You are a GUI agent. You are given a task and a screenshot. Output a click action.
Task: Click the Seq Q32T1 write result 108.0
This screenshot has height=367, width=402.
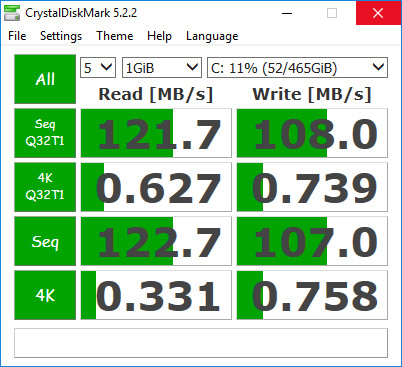tap(312, 133)
